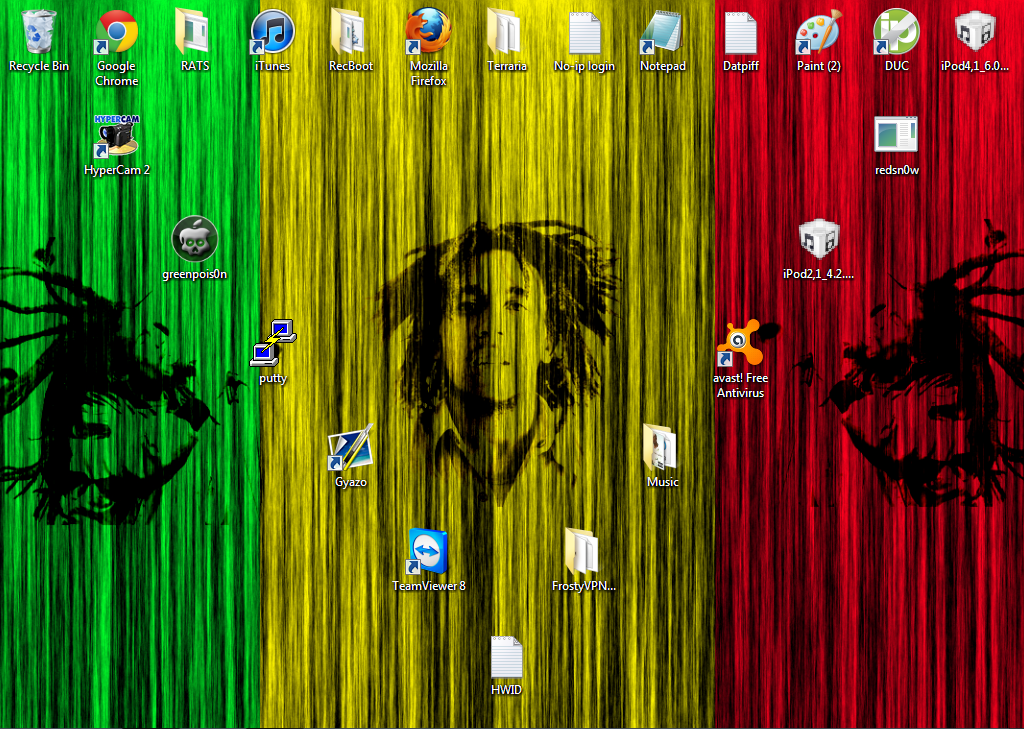
Task: Select the HWID text file
Action: point(506,656)
